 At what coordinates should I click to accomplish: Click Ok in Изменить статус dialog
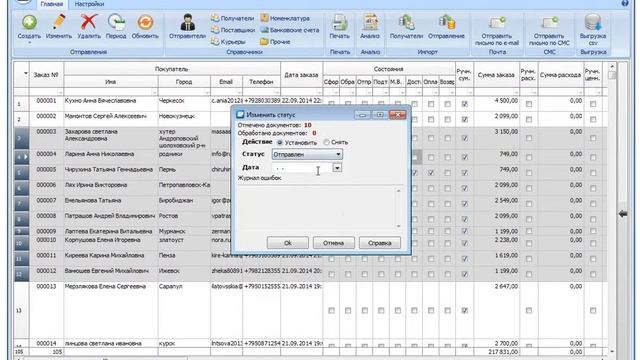(x=288, y=243)
